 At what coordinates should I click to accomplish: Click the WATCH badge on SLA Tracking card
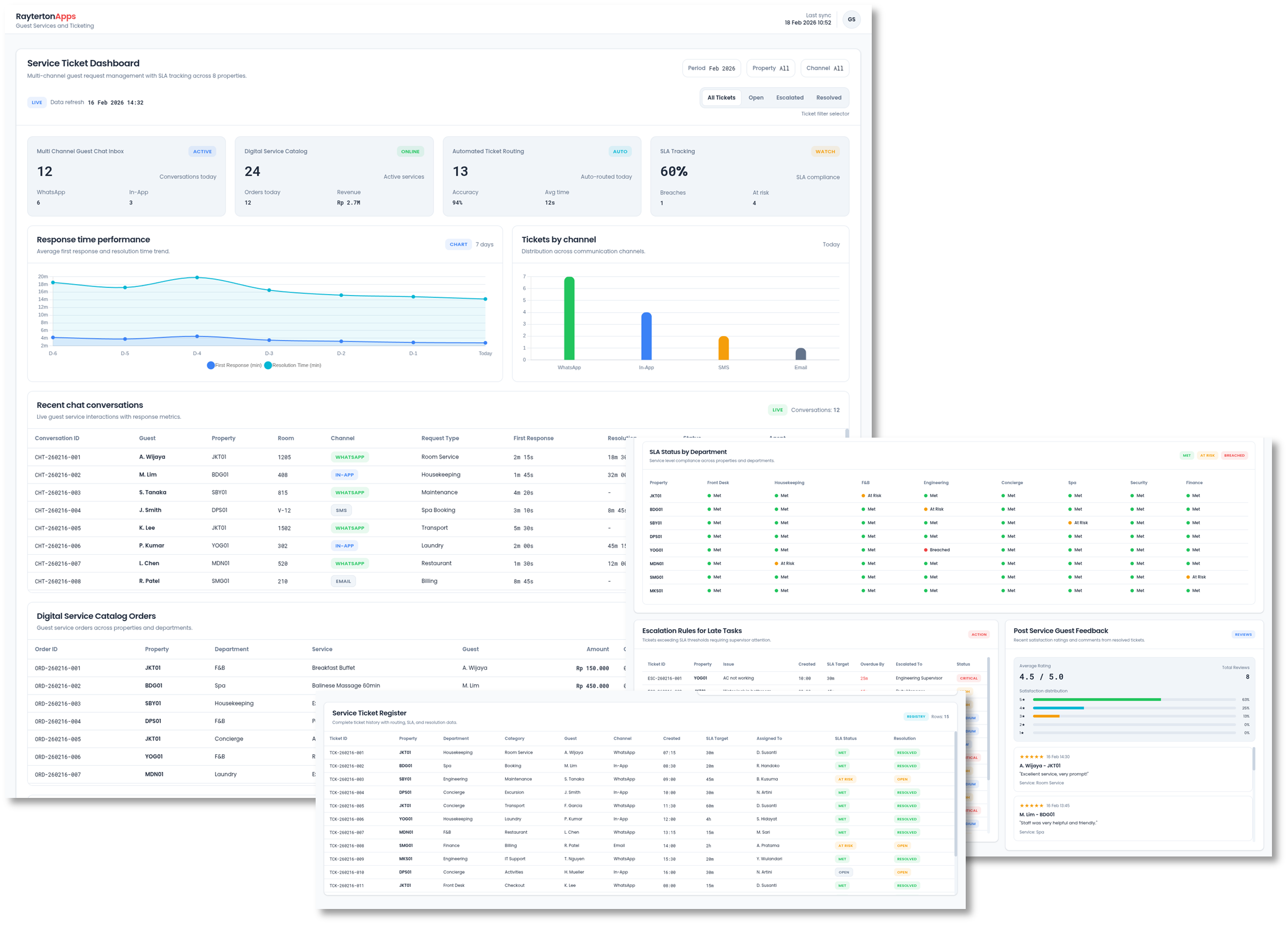tap(825, 151)
